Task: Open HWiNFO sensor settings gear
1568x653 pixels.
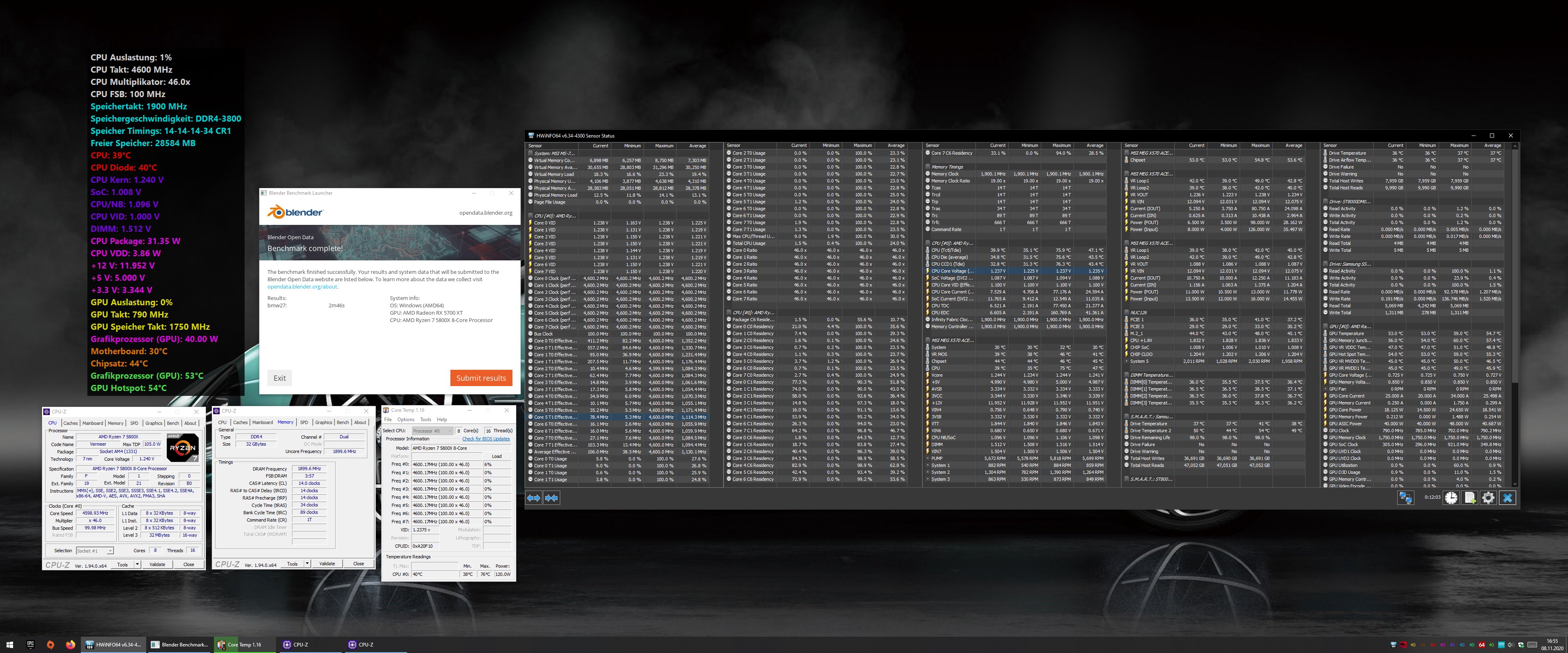Action: coord(1488,498)
